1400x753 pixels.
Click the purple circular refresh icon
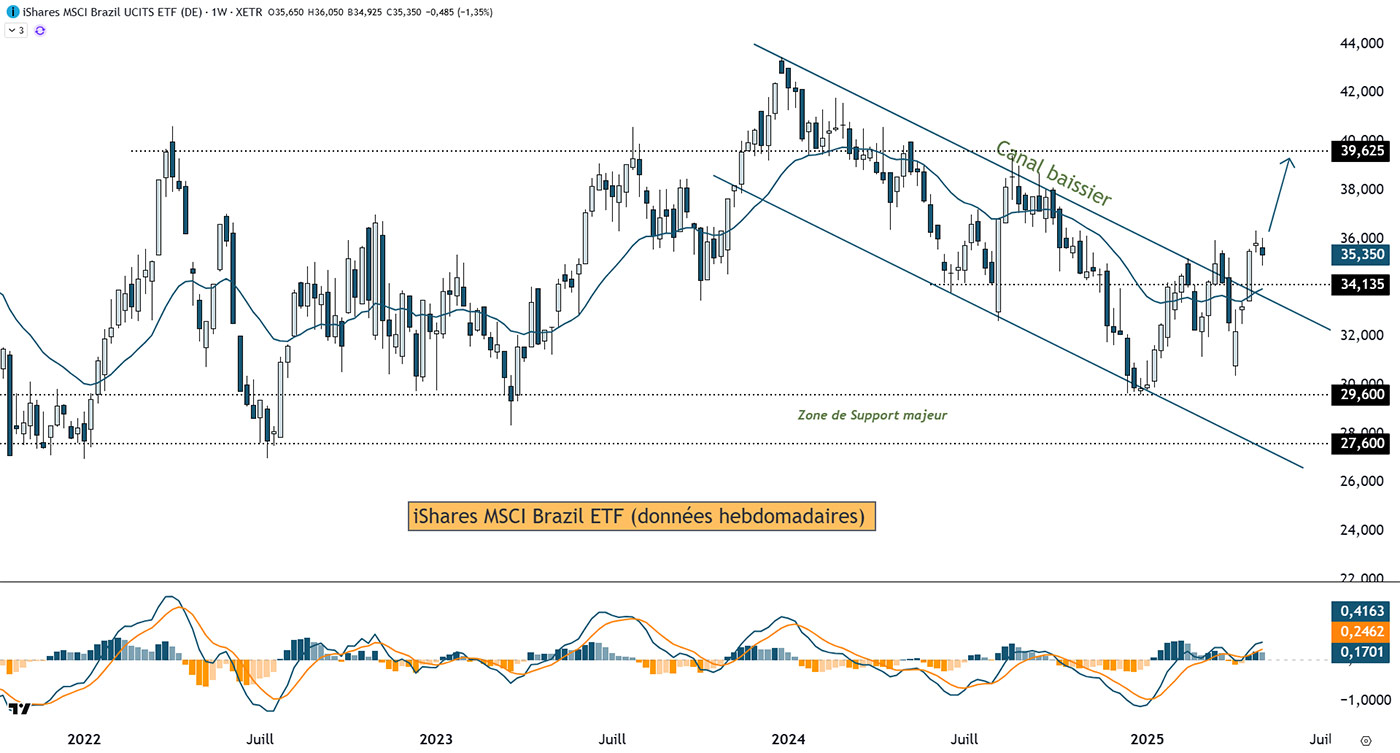click(x=40, y=31)
